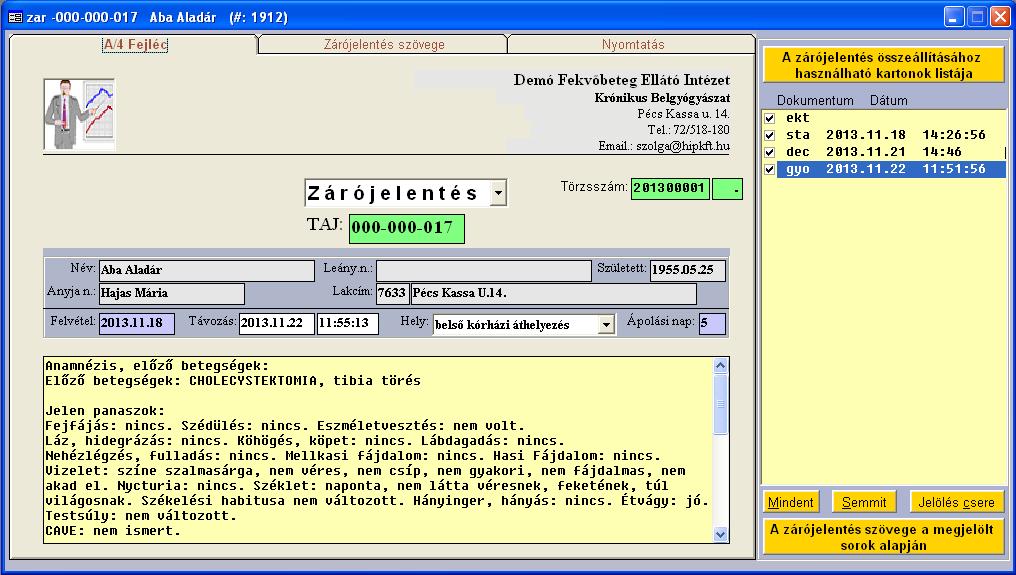Viewport: 1016px width, 575px height.
Task: Toggle the gyo document checkbox
Action: (769, 169)
